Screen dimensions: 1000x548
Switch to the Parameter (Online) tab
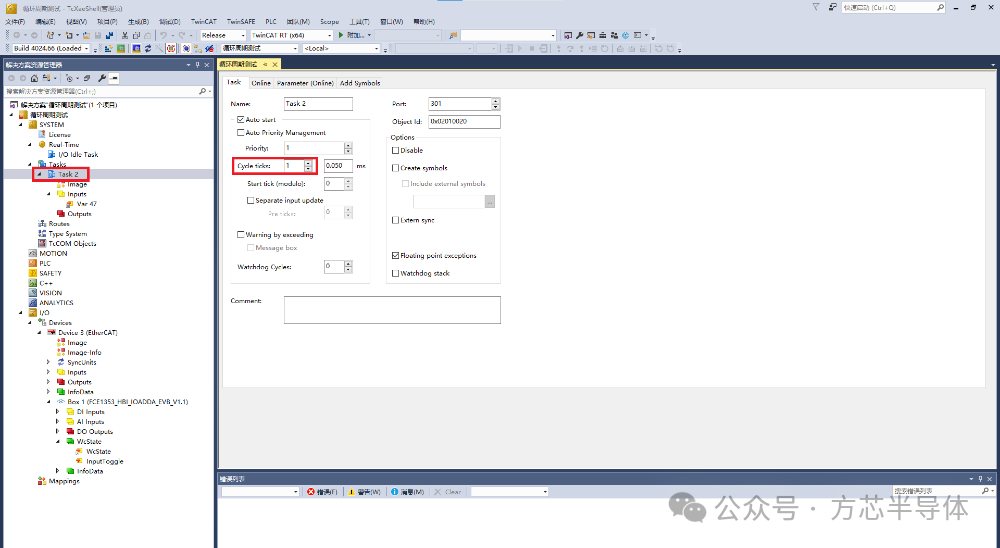305,83
